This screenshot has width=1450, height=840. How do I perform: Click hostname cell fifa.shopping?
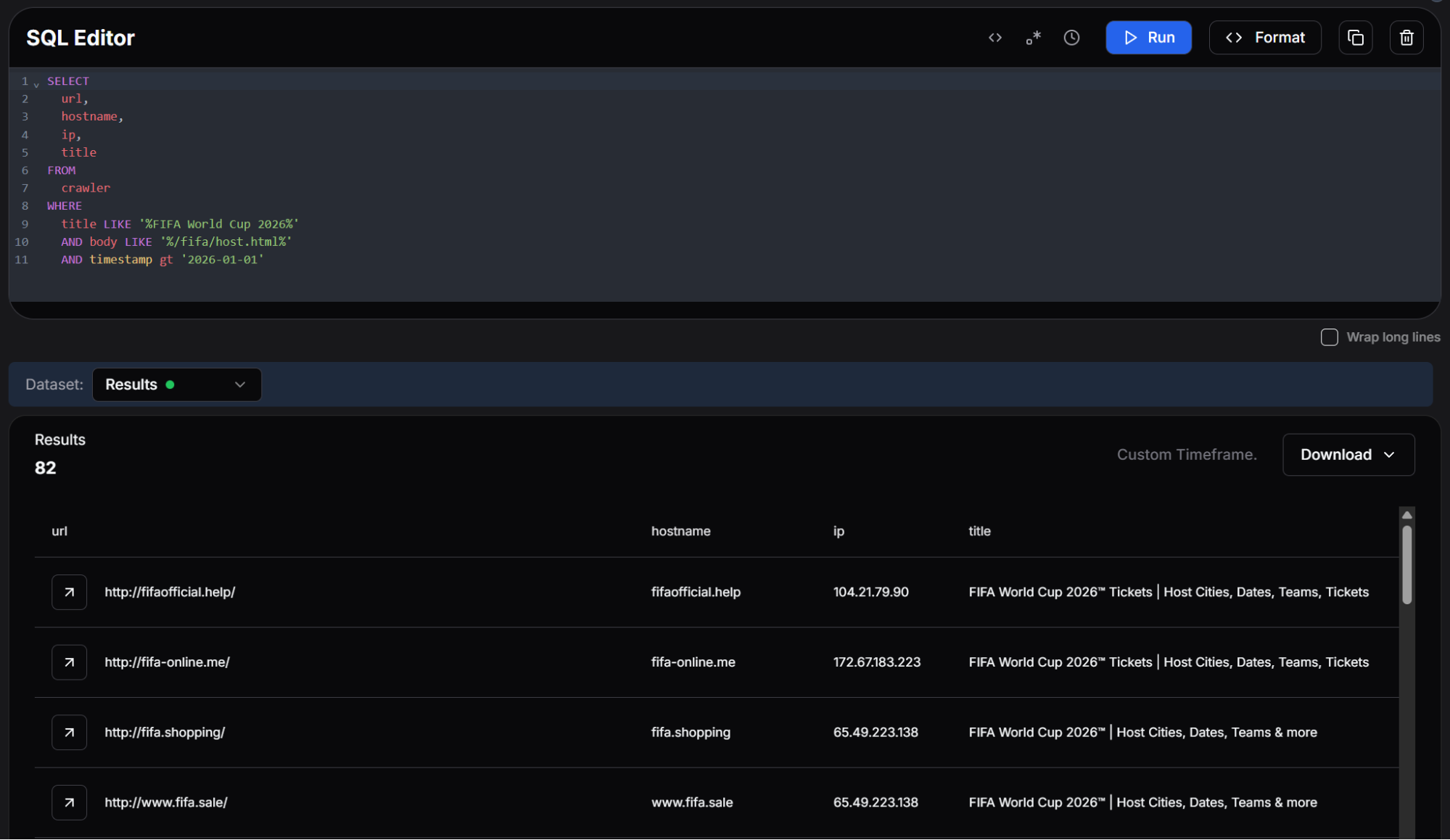click(691, 733)
